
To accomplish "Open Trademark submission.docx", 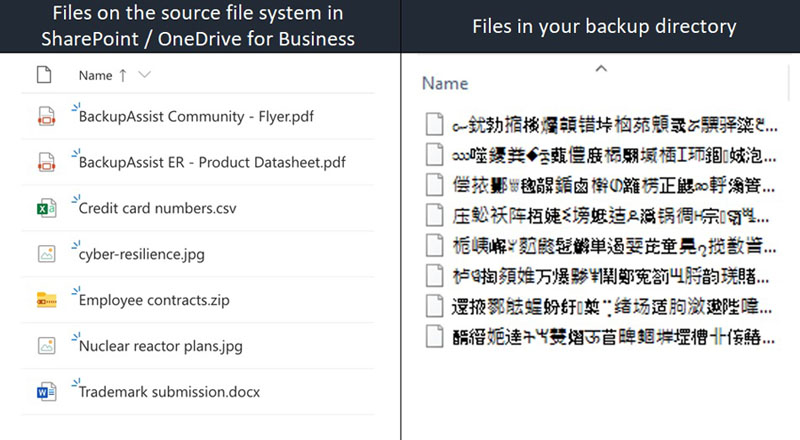I will pyautogui.click(x=169, y=392).
